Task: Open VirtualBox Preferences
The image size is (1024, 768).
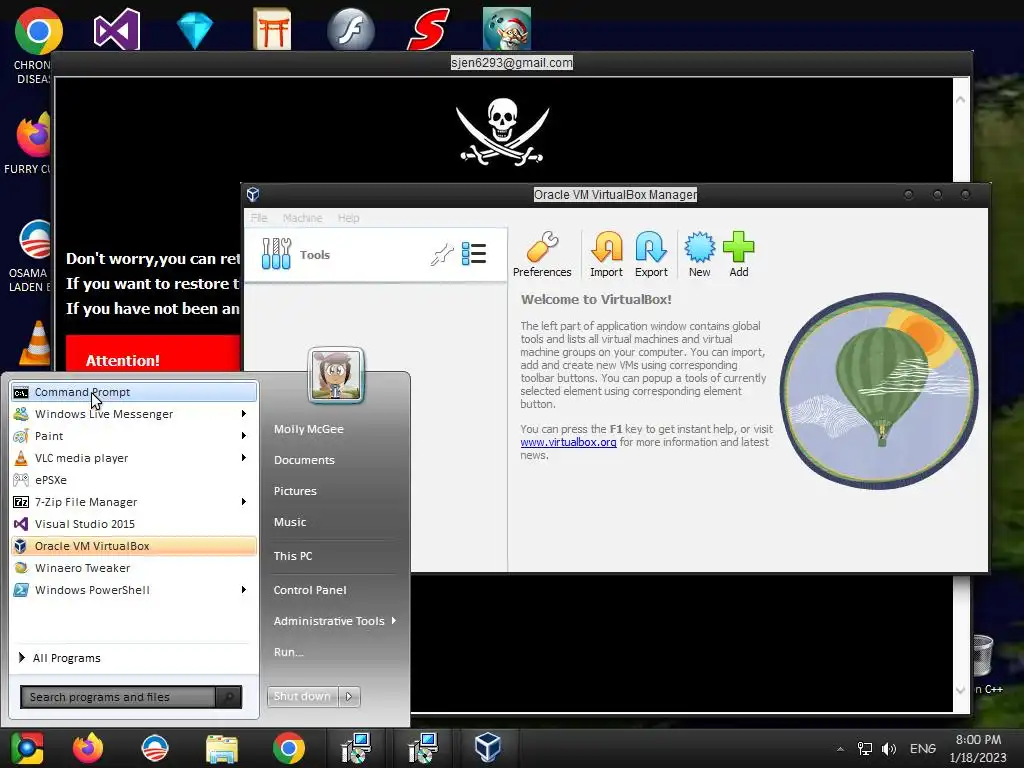Action: pos(542,255)
